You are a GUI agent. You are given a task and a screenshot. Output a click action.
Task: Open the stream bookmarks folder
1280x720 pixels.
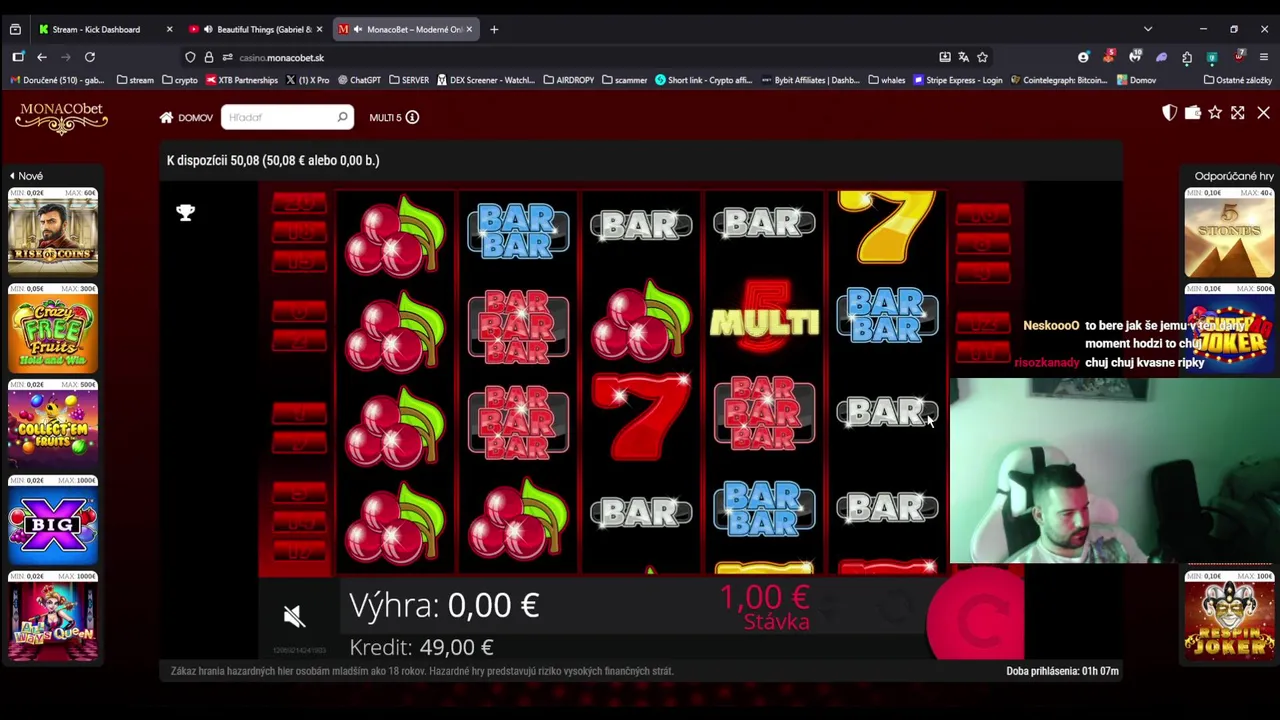click(135, 80)
